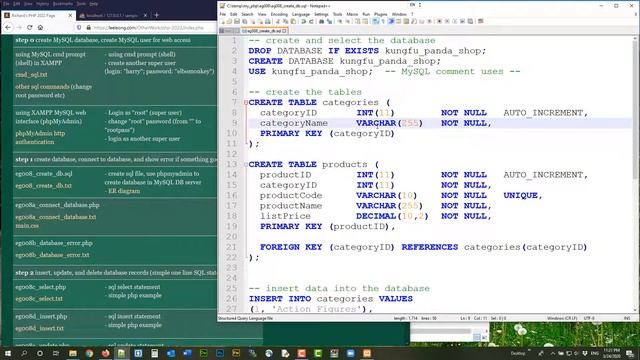Open the Encoding menu in Notepad++

[279, 14]
